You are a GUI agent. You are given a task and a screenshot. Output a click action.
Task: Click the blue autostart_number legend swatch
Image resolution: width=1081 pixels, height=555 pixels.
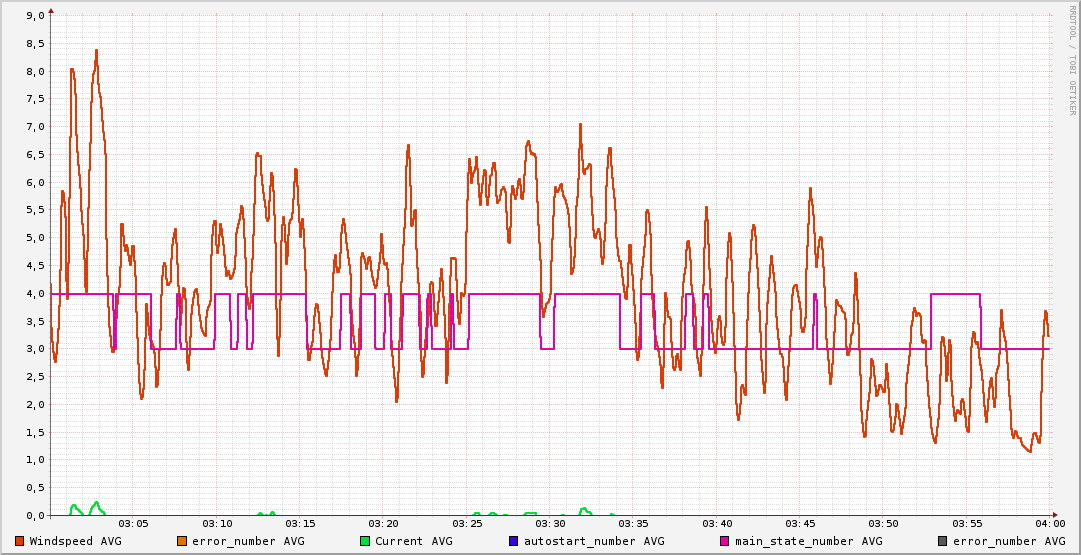pos(513,541)
